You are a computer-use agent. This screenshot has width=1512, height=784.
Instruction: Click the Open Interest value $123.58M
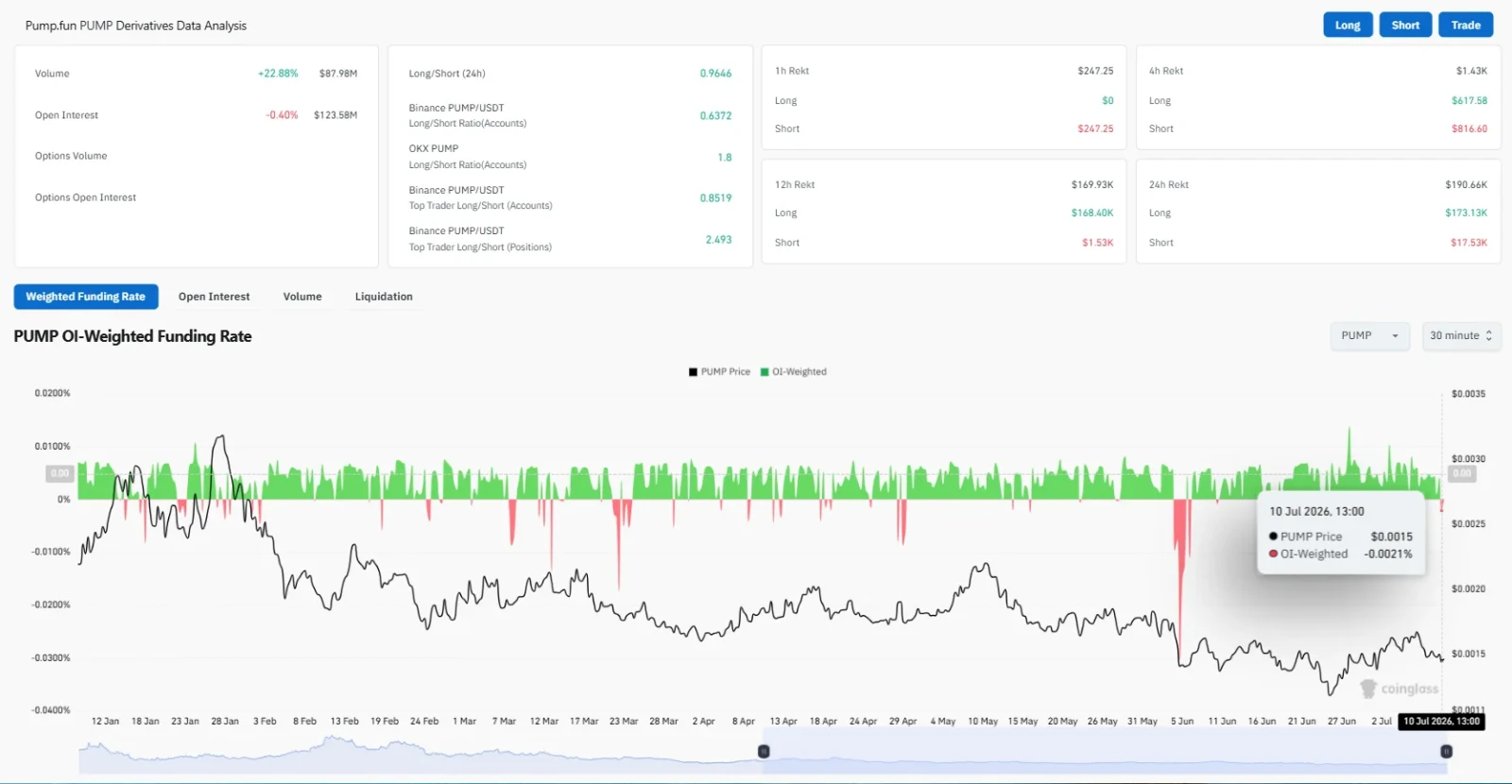click(x=335, y=115)
